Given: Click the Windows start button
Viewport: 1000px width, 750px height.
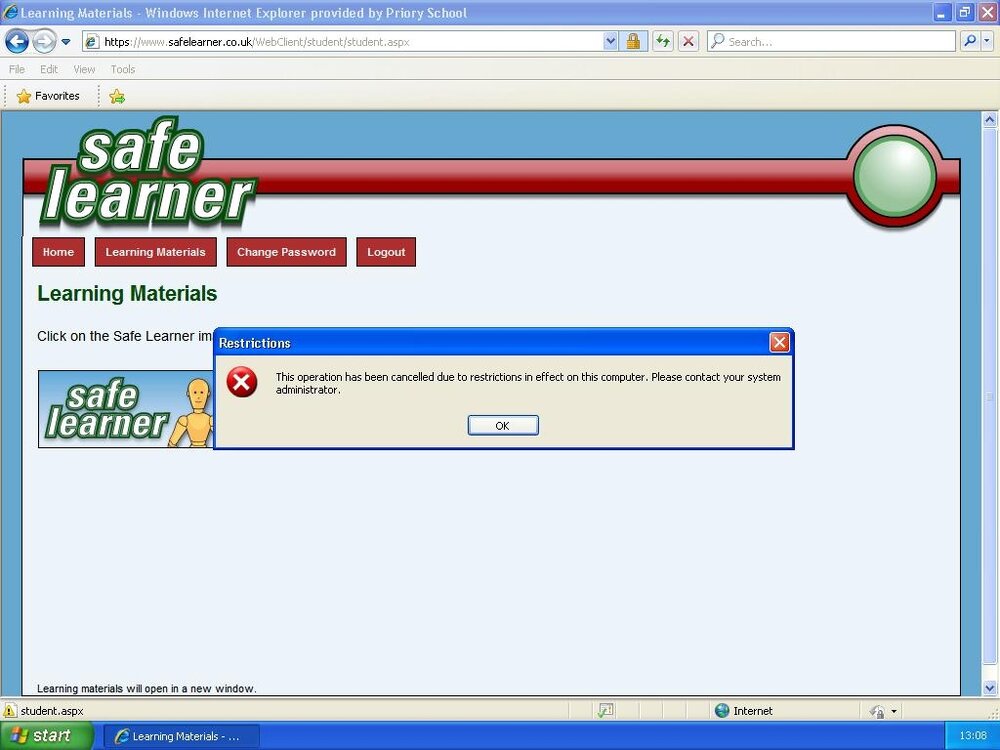Looking at the screenshot, I should point(47,736).
